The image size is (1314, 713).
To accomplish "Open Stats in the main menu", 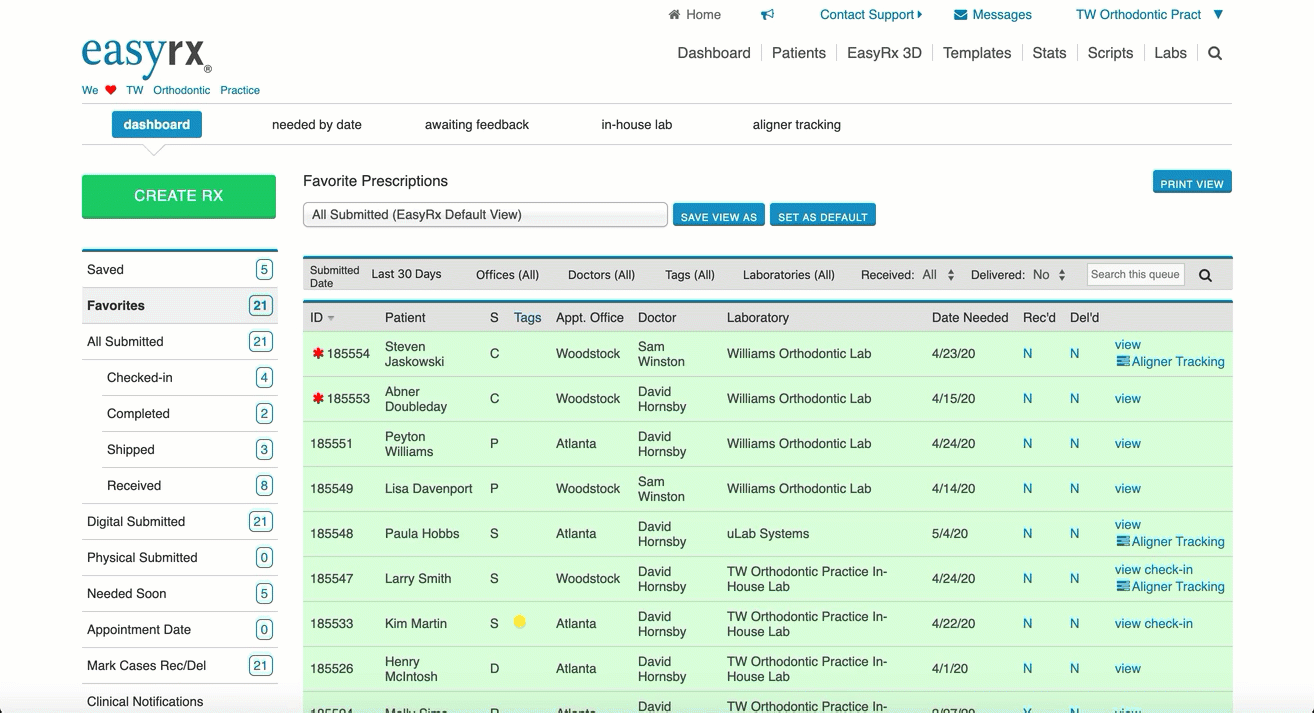I will point(1049,53).
